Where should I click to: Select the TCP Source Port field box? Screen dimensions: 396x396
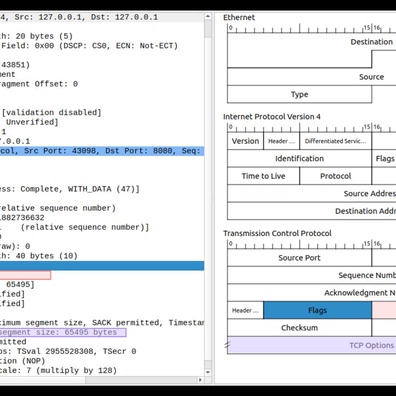(299, 258)
